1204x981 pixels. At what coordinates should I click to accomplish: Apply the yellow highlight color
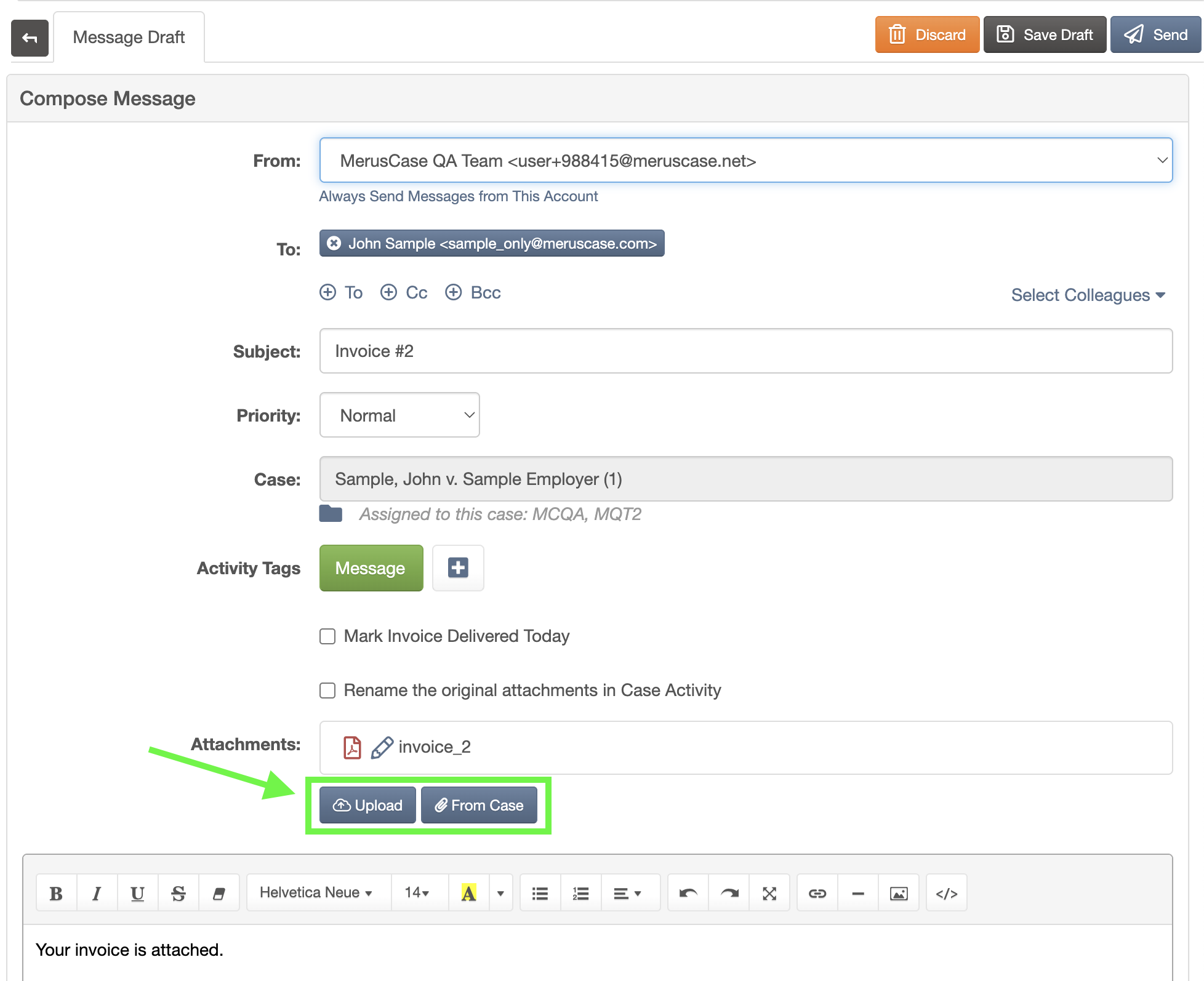click(x=468, y=893)
